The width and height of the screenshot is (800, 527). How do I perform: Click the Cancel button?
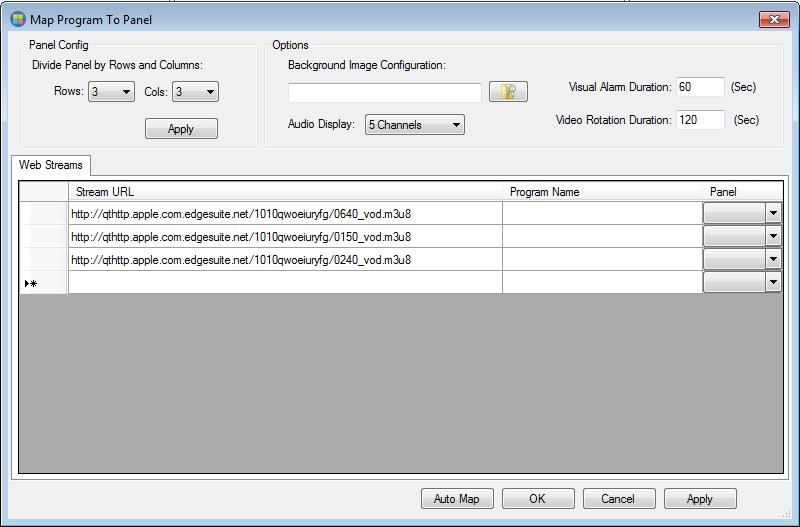tap(618, 499)
